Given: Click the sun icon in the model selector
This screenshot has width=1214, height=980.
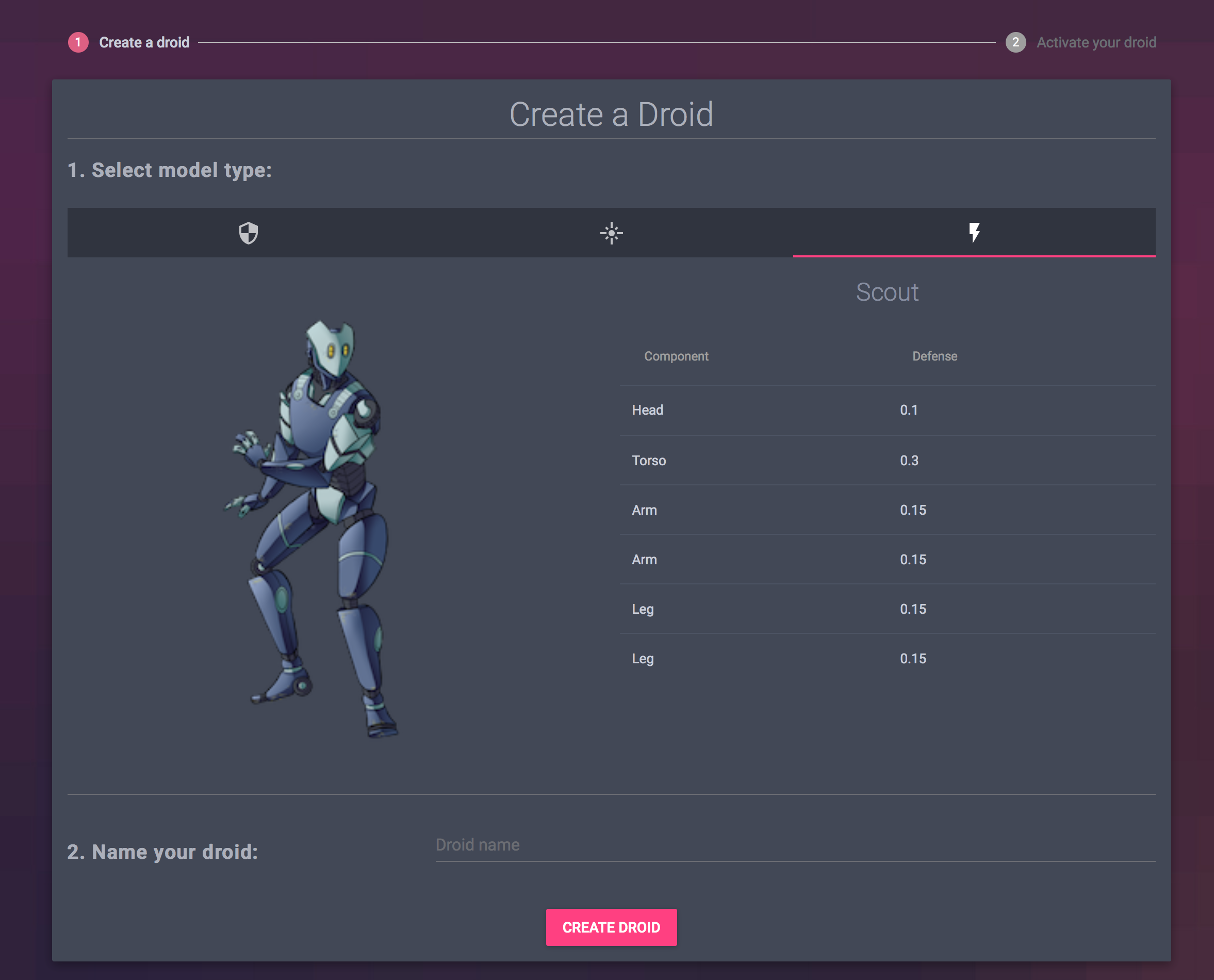Looking at the screenshot, I should 611,233.
